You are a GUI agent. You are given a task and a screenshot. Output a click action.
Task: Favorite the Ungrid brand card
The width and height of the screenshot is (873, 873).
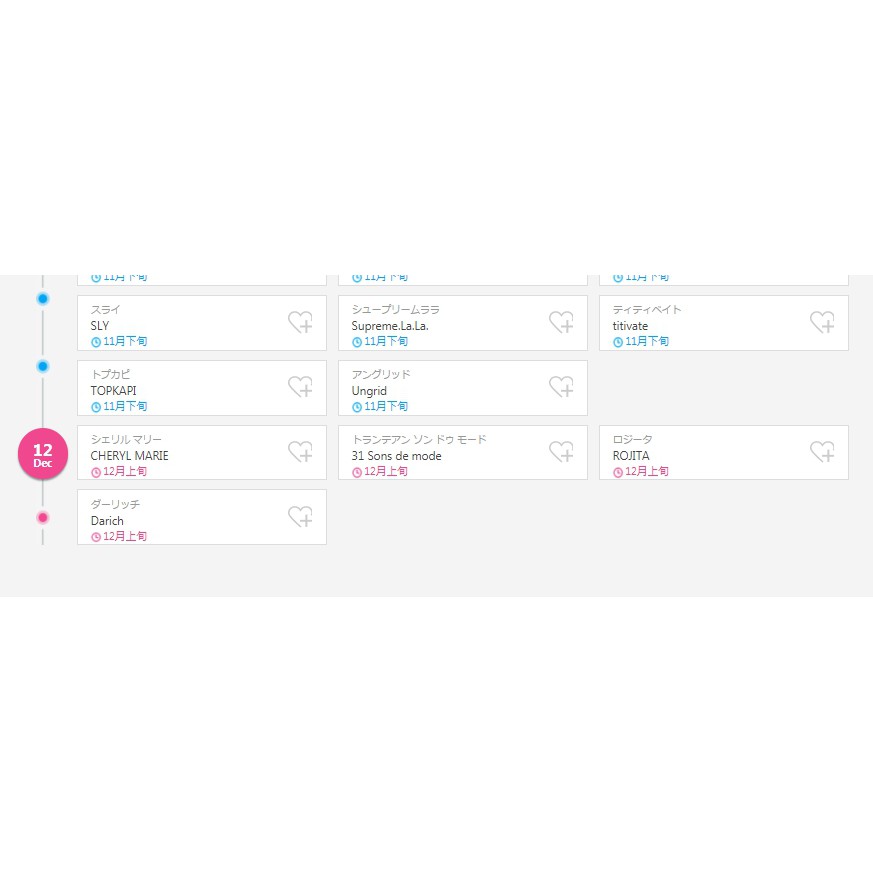[x=561, y=387]
